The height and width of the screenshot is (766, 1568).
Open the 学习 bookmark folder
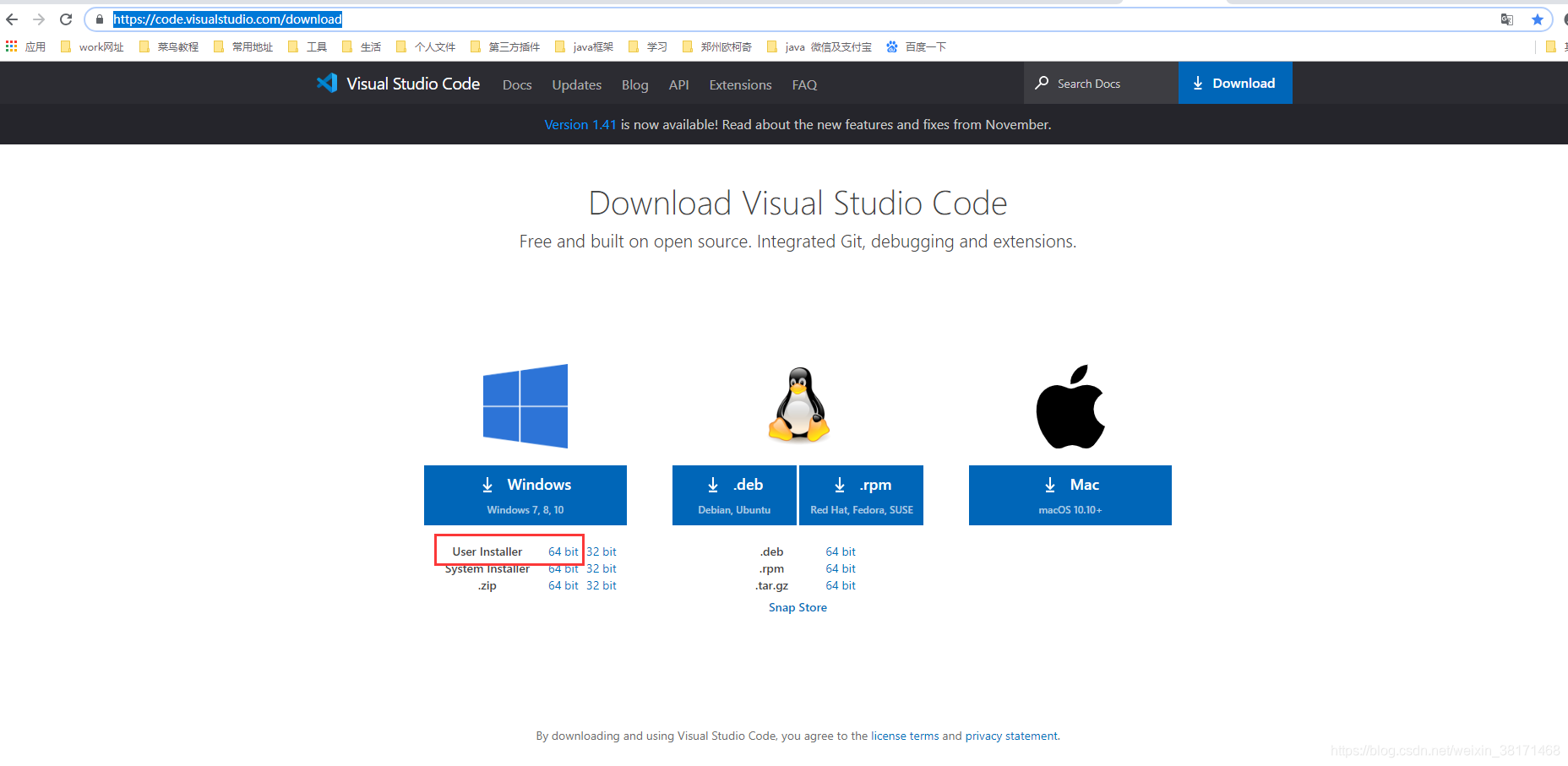point(648,46)
